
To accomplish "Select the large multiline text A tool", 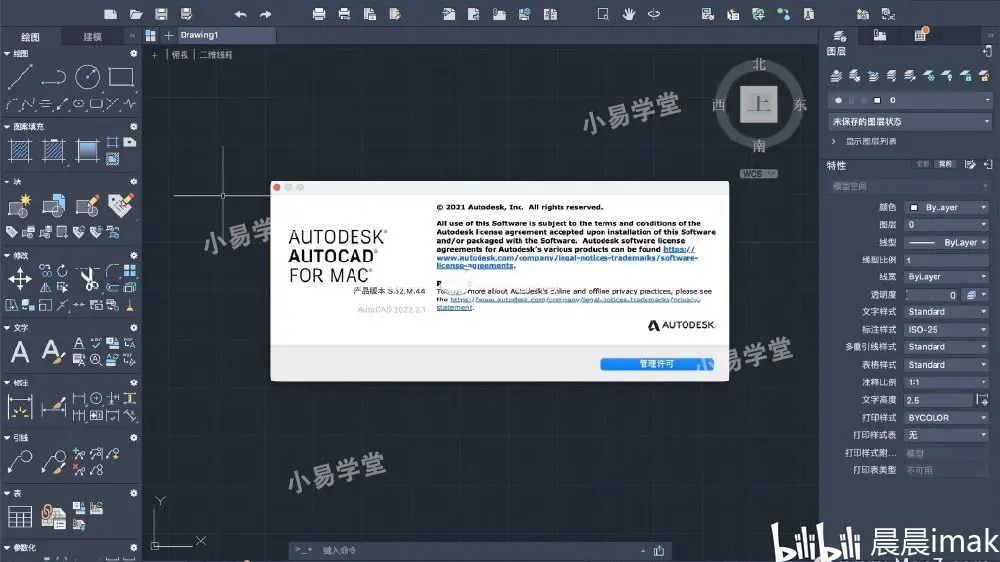I will point(20,351).
